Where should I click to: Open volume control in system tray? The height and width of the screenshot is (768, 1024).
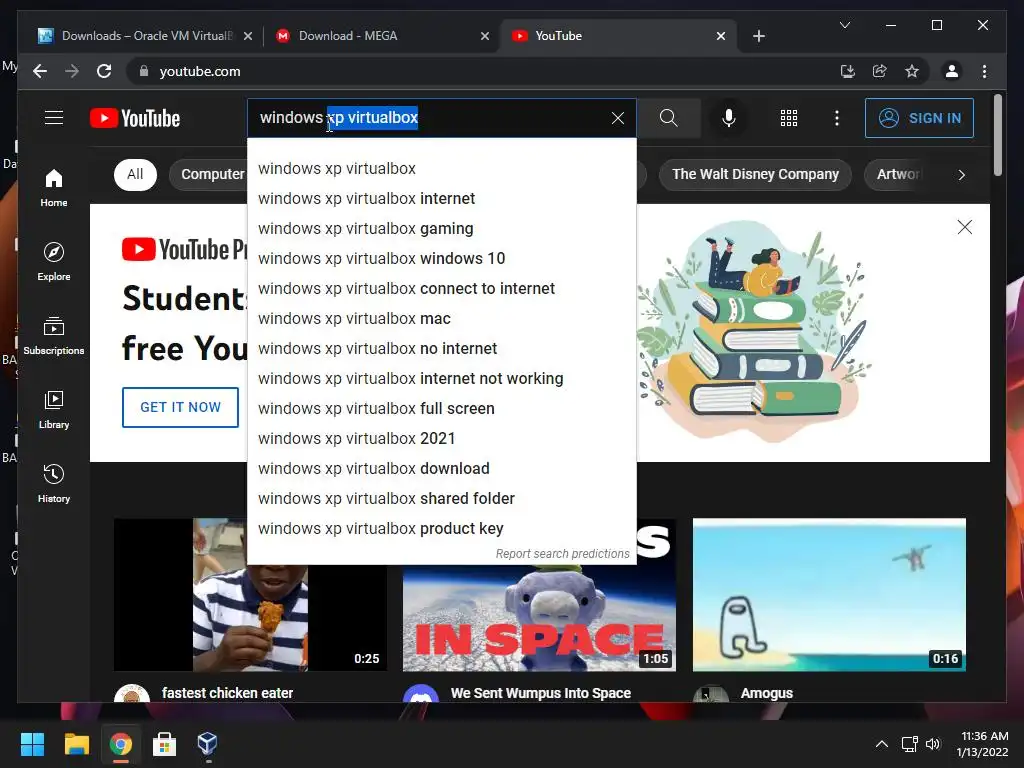pyautogui.click(x=933, y=744)
